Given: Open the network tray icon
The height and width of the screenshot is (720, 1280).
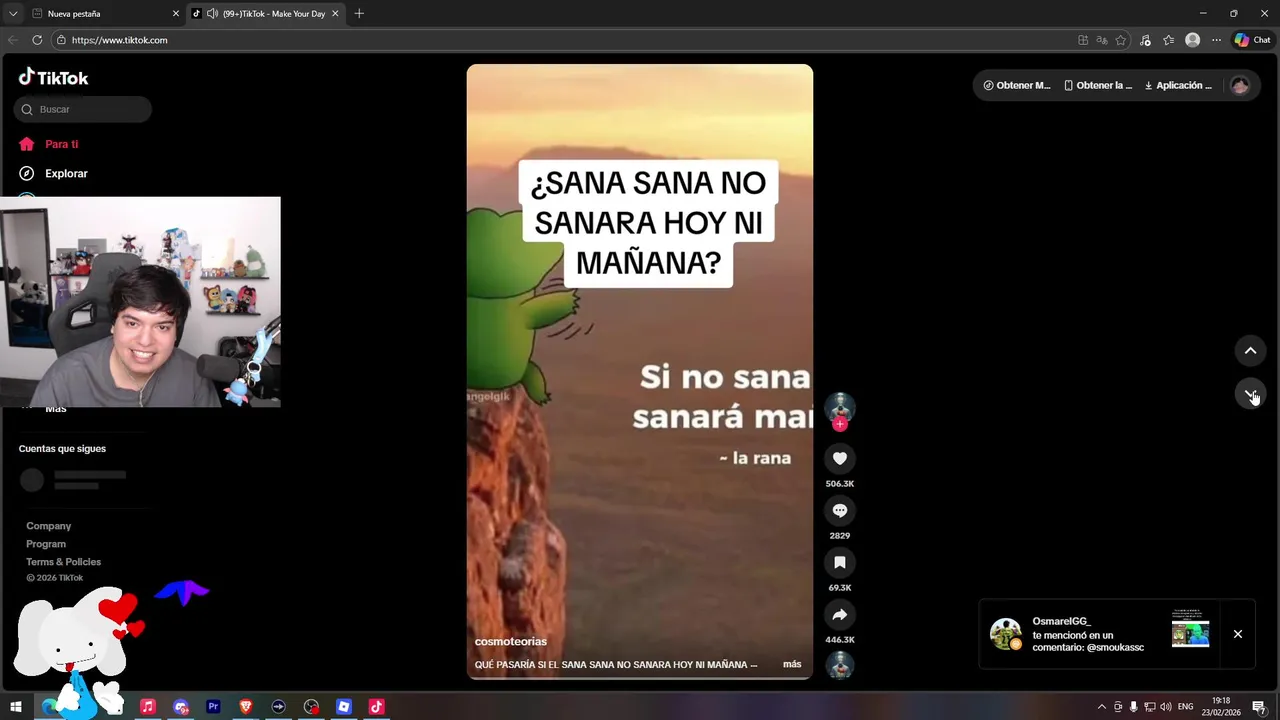Looking at the screenshot, I should 1149,707.
